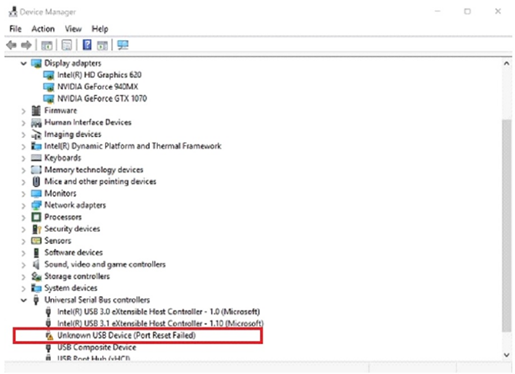The height and width of the screenshot is (374, 515).
Task: Click the scrollbar up arrow
Action: pos(506,63)
